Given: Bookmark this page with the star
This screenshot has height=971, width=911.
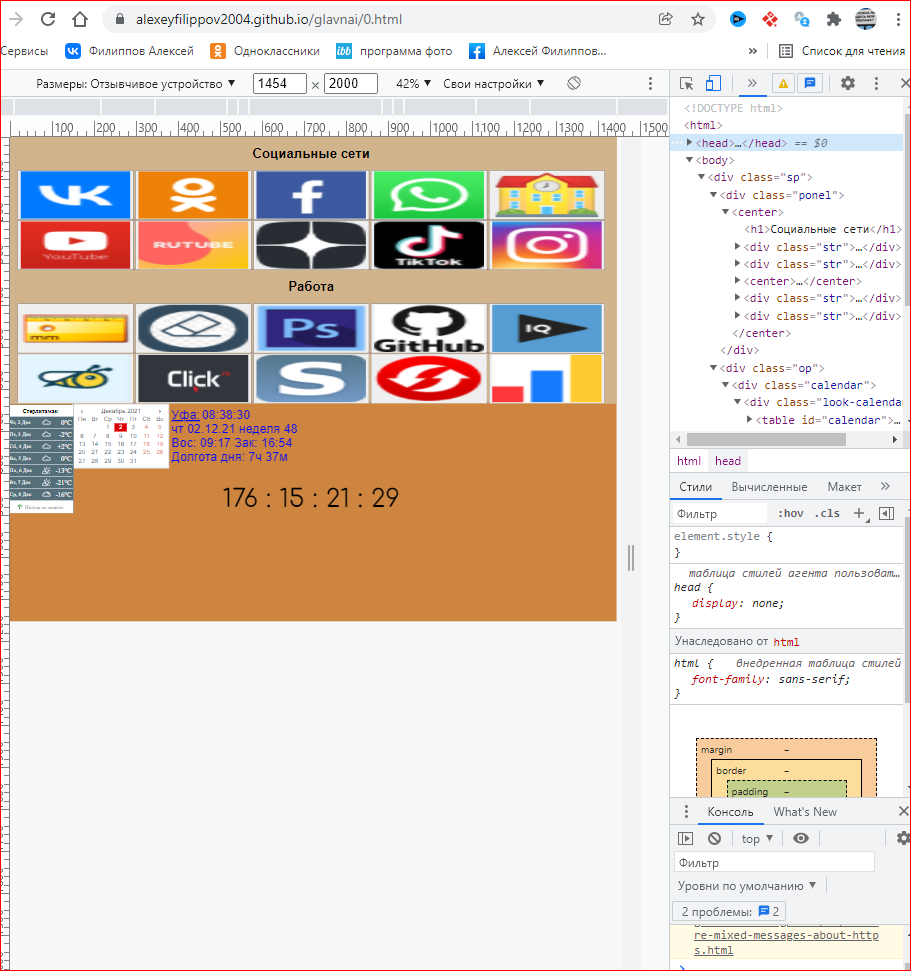Looking at the screenshot, I should pos(698,19).
